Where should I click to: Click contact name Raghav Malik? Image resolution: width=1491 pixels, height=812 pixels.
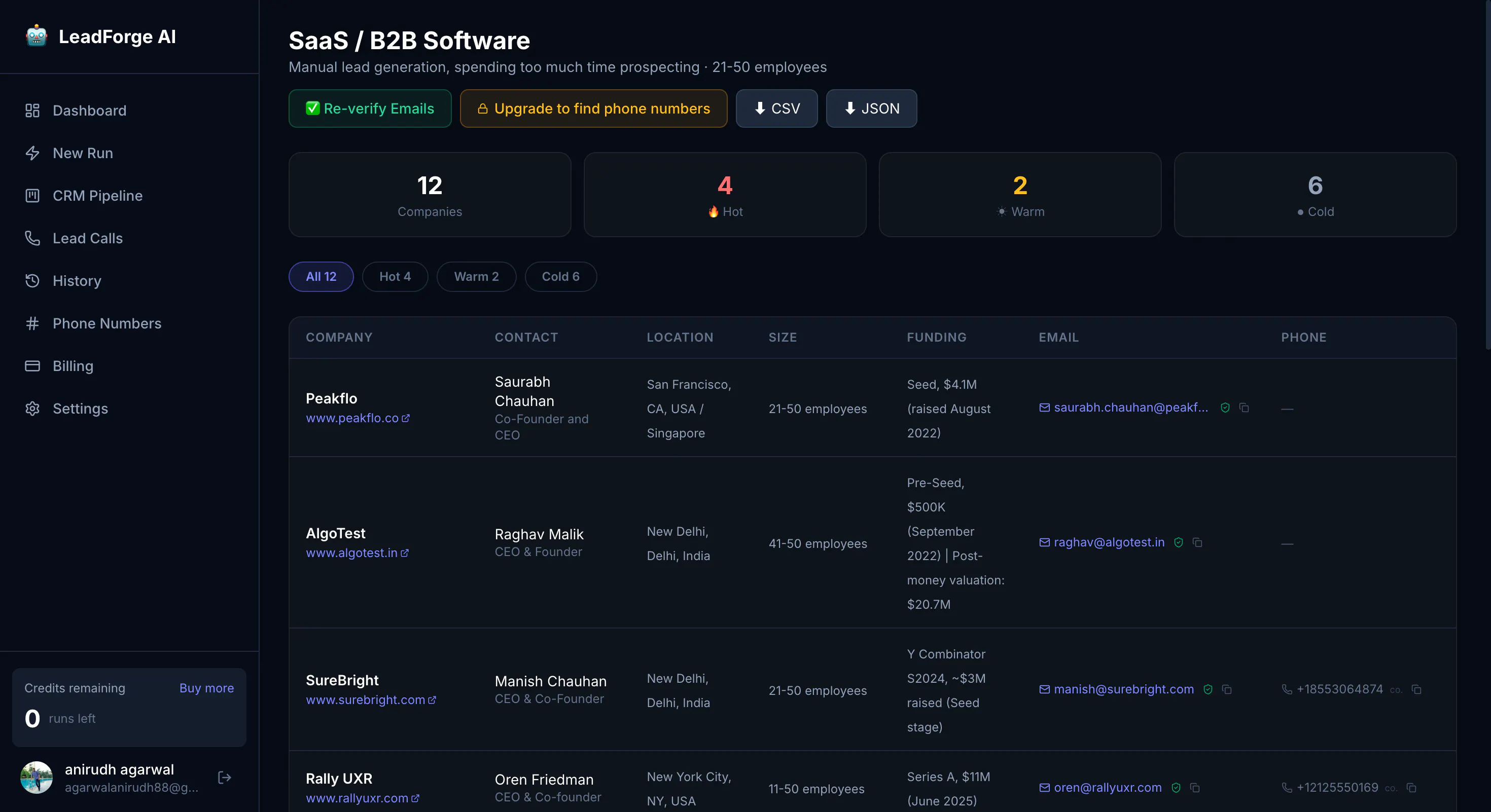point(539,534)
